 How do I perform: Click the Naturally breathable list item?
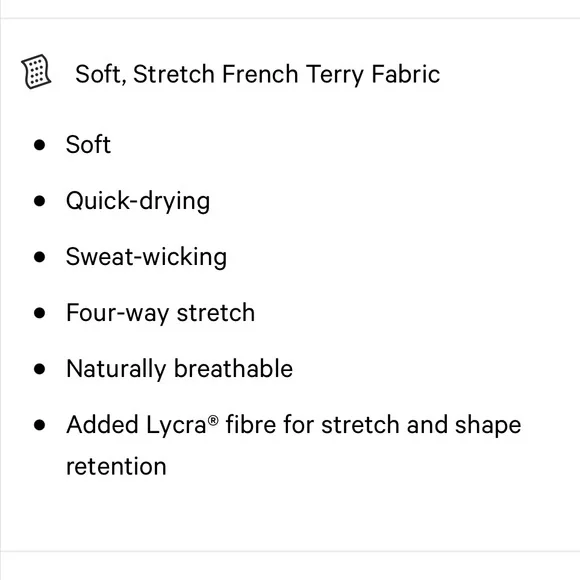pos(179,369)
